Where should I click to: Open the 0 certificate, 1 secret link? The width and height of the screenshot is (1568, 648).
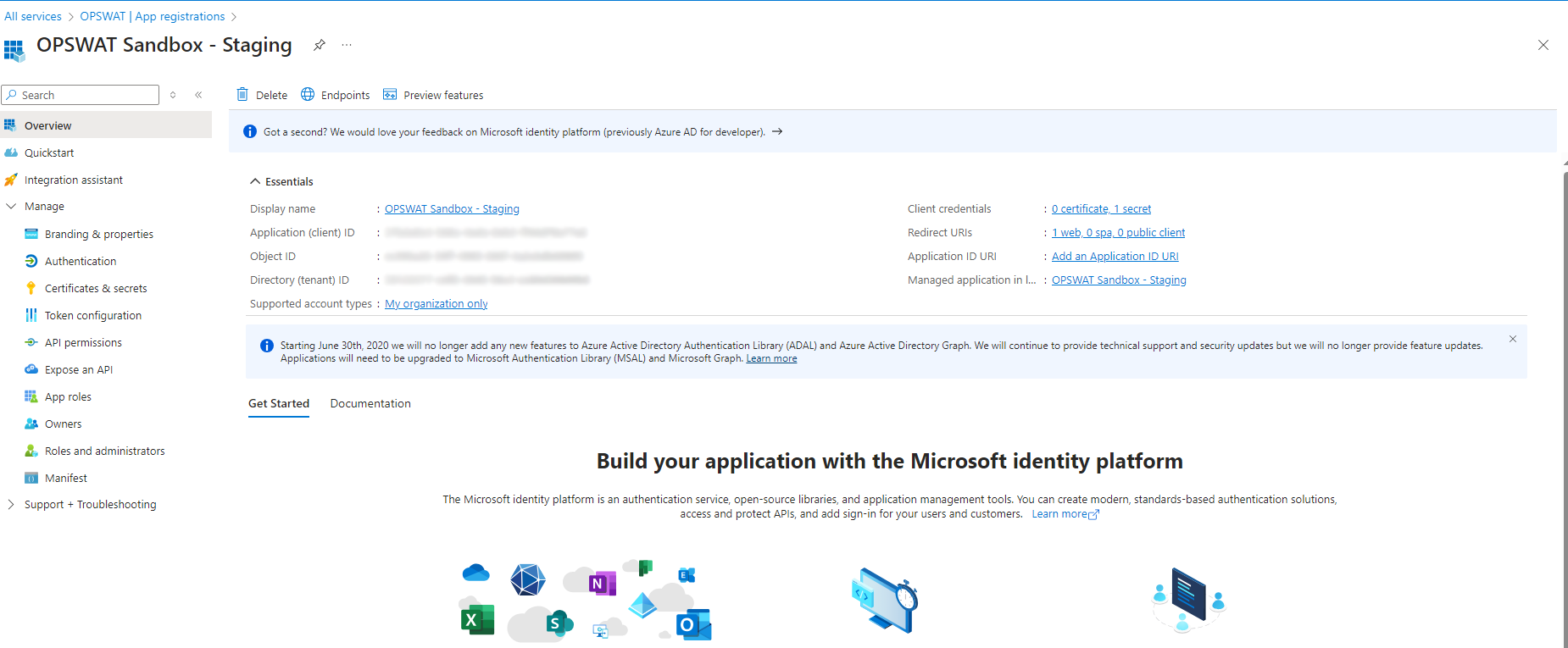coord(1101,208)
